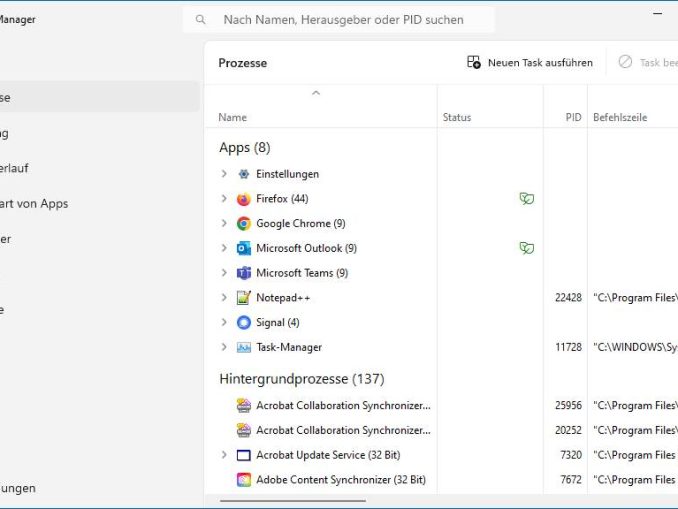Expand the Signal (4) process group
Image resolution: width=678 pixels, height=509 pixels.
coord(224,322)
